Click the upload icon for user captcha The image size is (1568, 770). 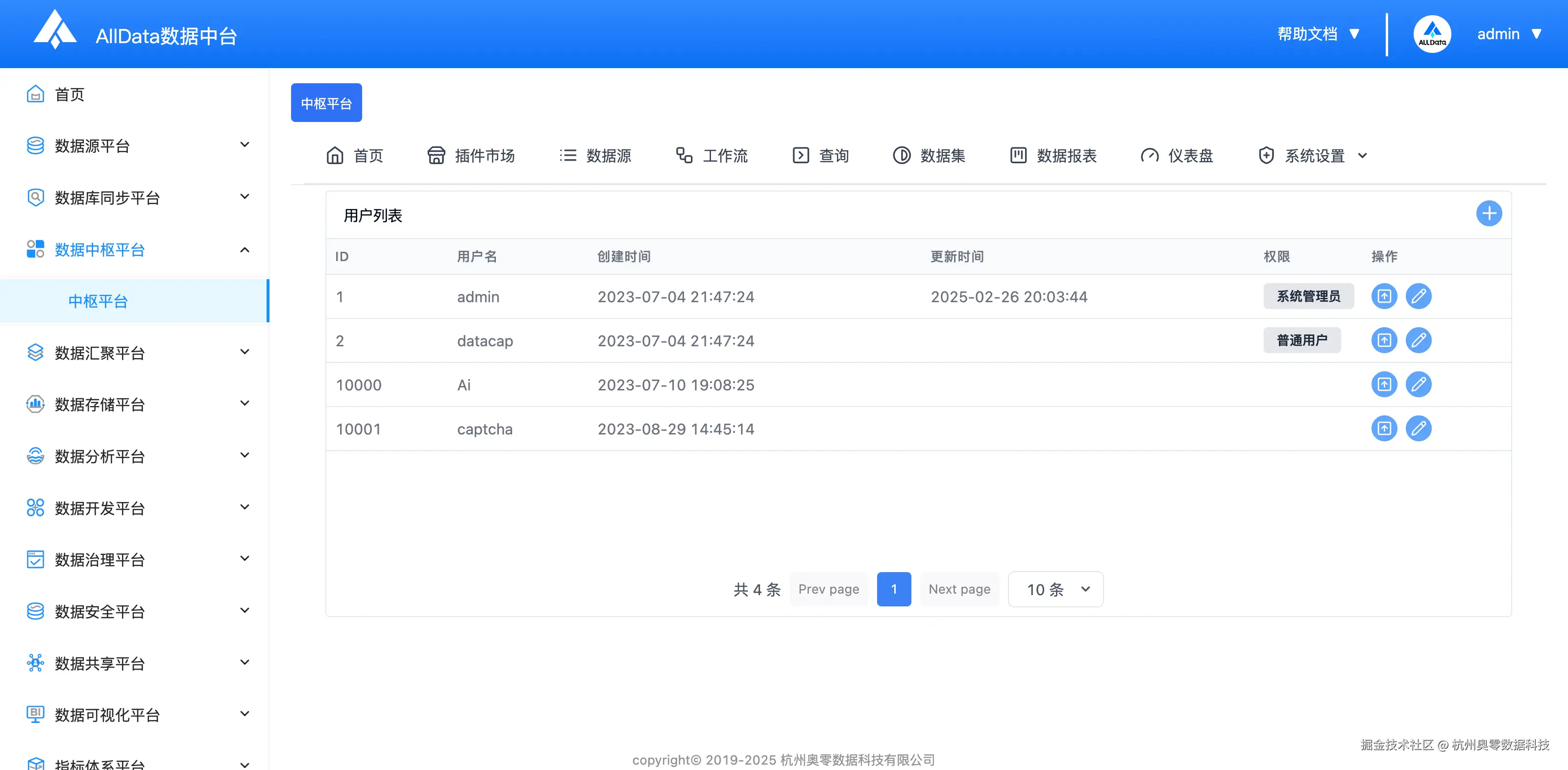(x=1384, y=428)
